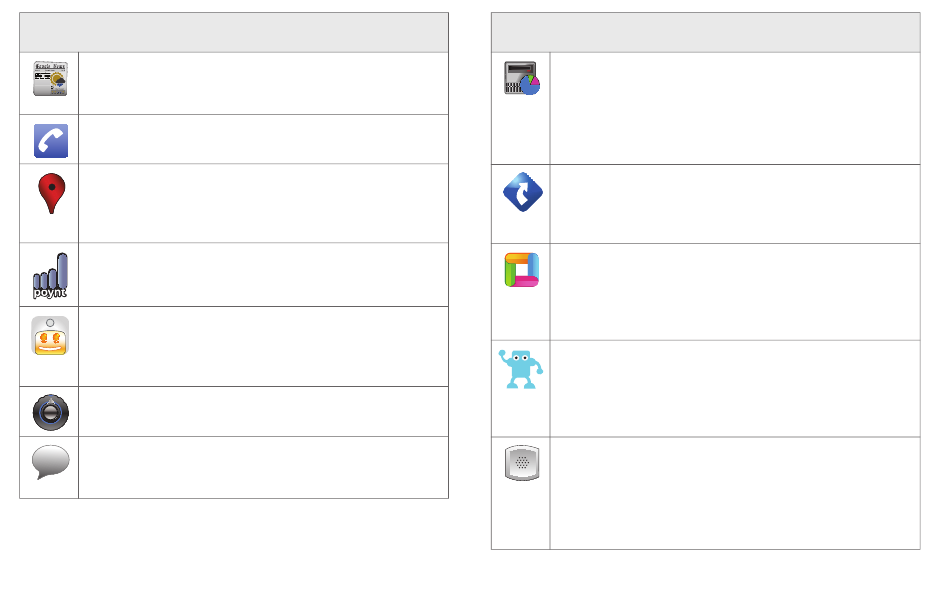Click the blank cell beside the Poynt icon
Screen dimensions: 950x606
(264, 275)
